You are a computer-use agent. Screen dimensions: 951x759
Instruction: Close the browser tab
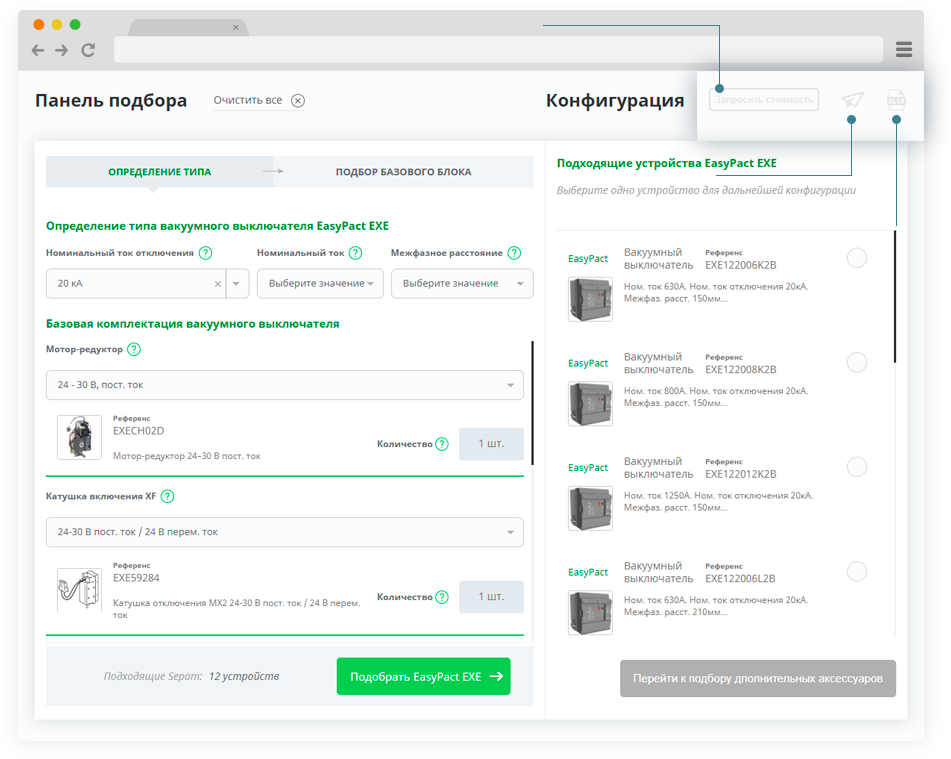coord(236,27)
